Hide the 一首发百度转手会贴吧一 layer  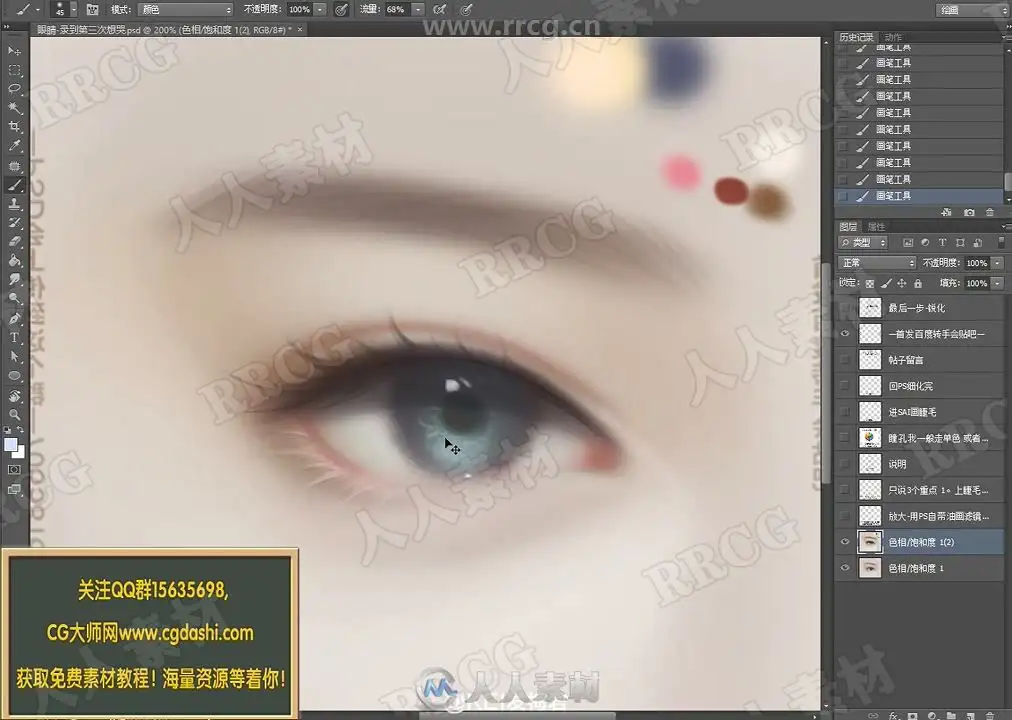[845, 334]
